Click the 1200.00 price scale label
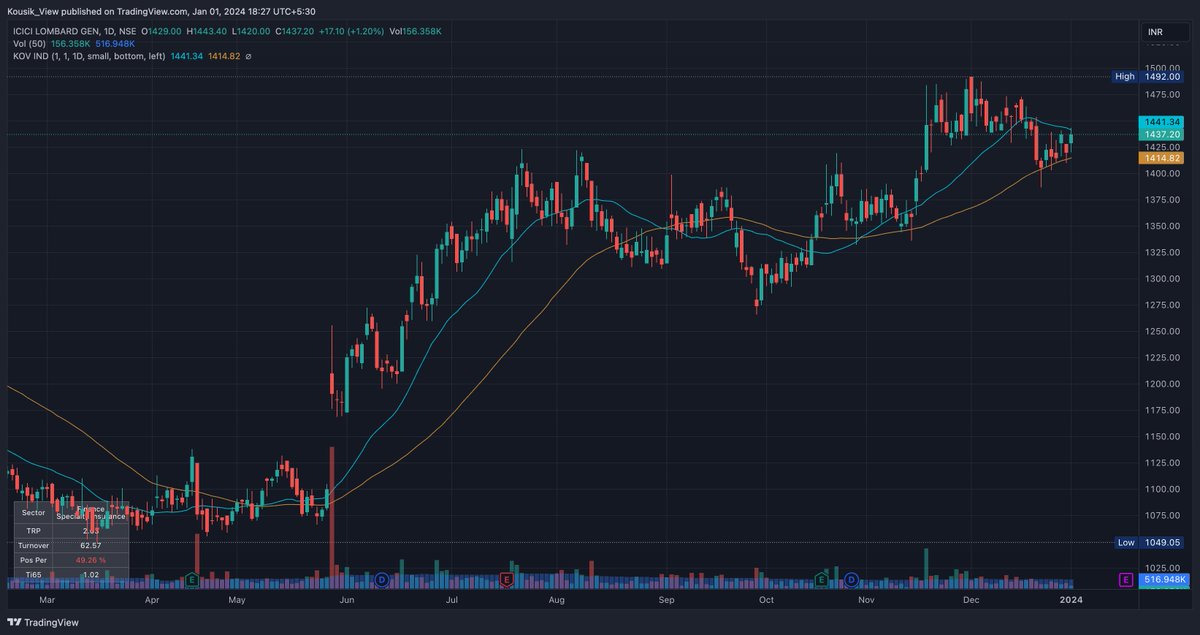 click(1160, 383)
